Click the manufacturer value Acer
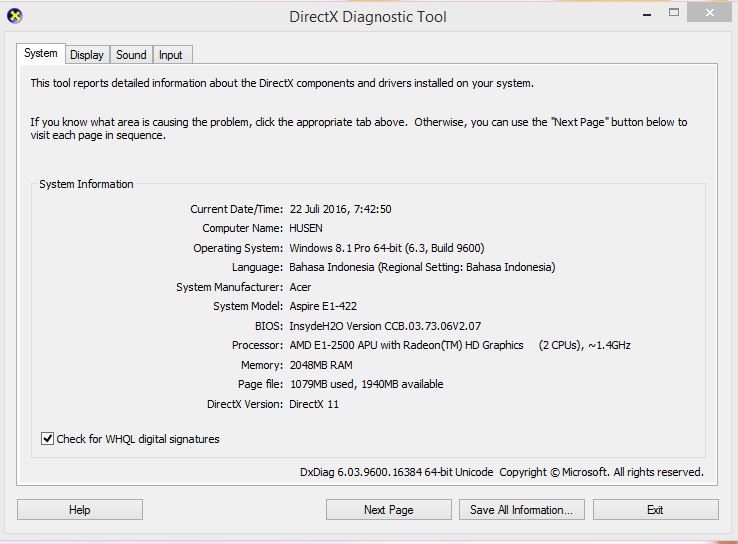Image resolution: width=738 pixels, height=544 pixels. (x=300, y=287)
